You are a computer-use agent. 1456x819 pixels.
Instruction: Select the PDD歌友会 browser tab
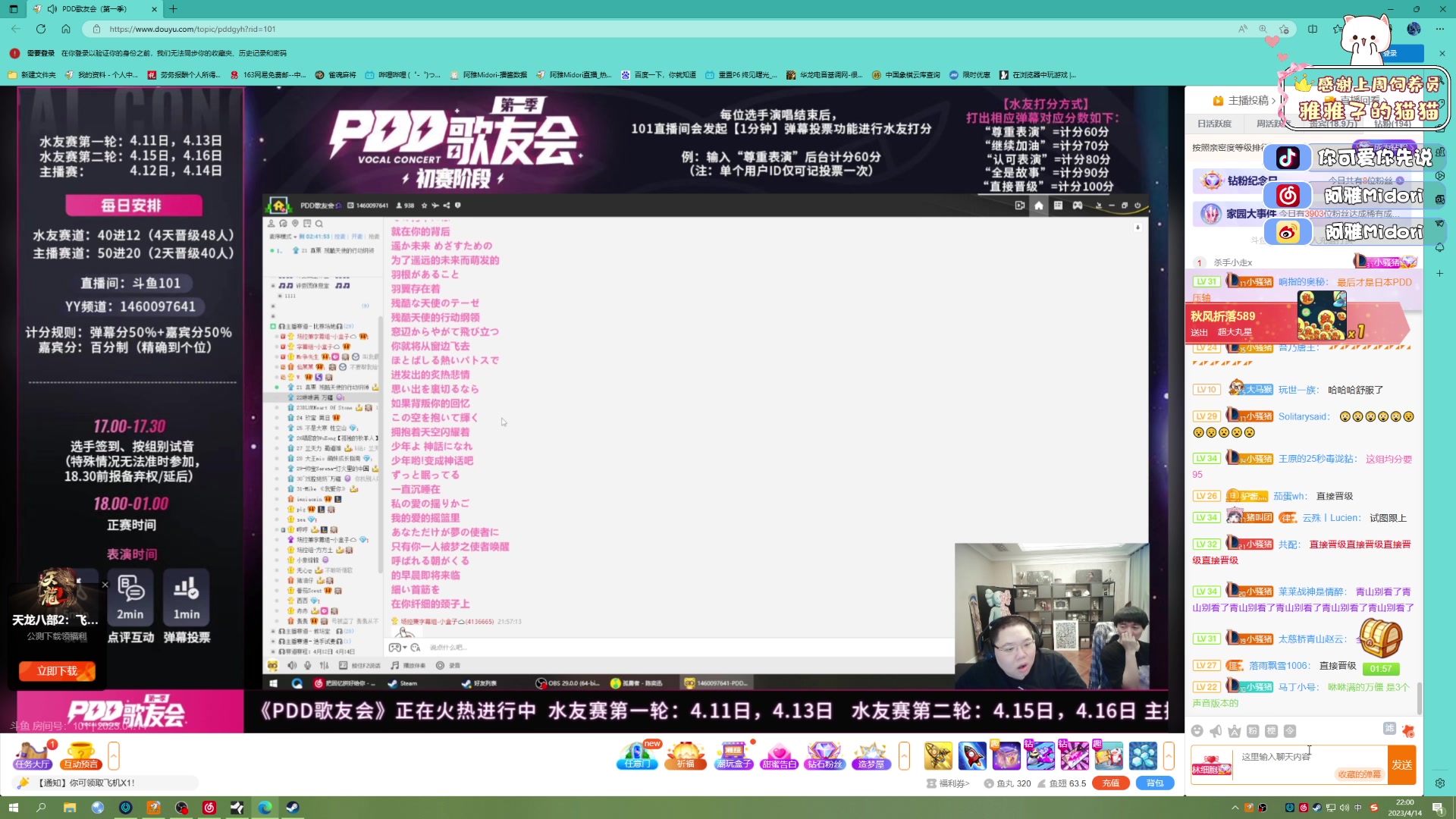(91, 9)
